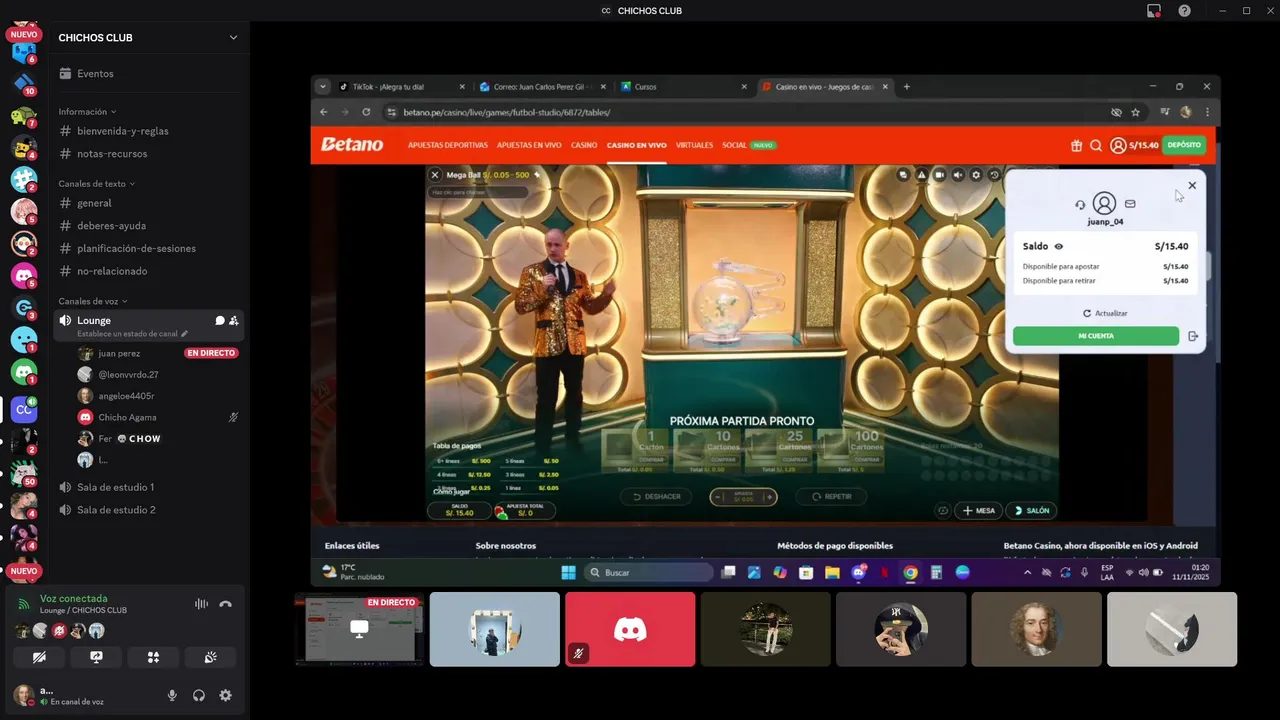This screenshot has height=720, width=1280.
Task: Toggle balance visibility eye next to Saldo
Action: tap(1058, 246)
